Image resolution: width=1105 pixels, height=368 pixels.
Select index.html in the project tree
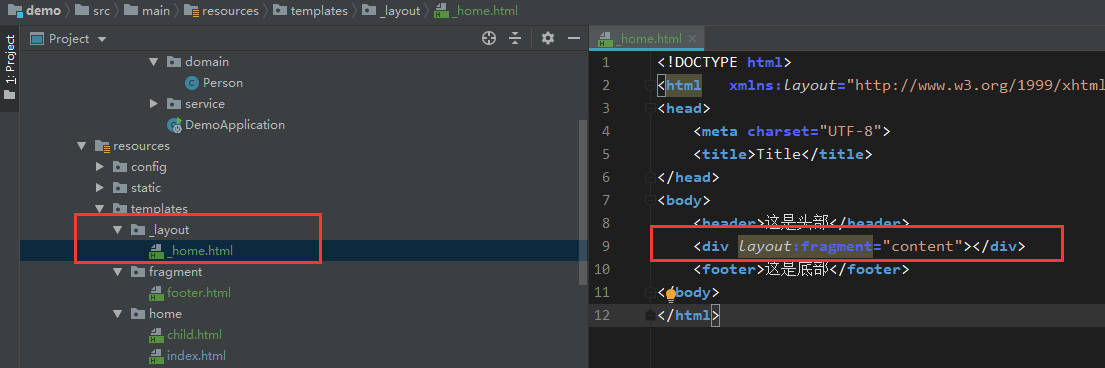pos(196,355)
